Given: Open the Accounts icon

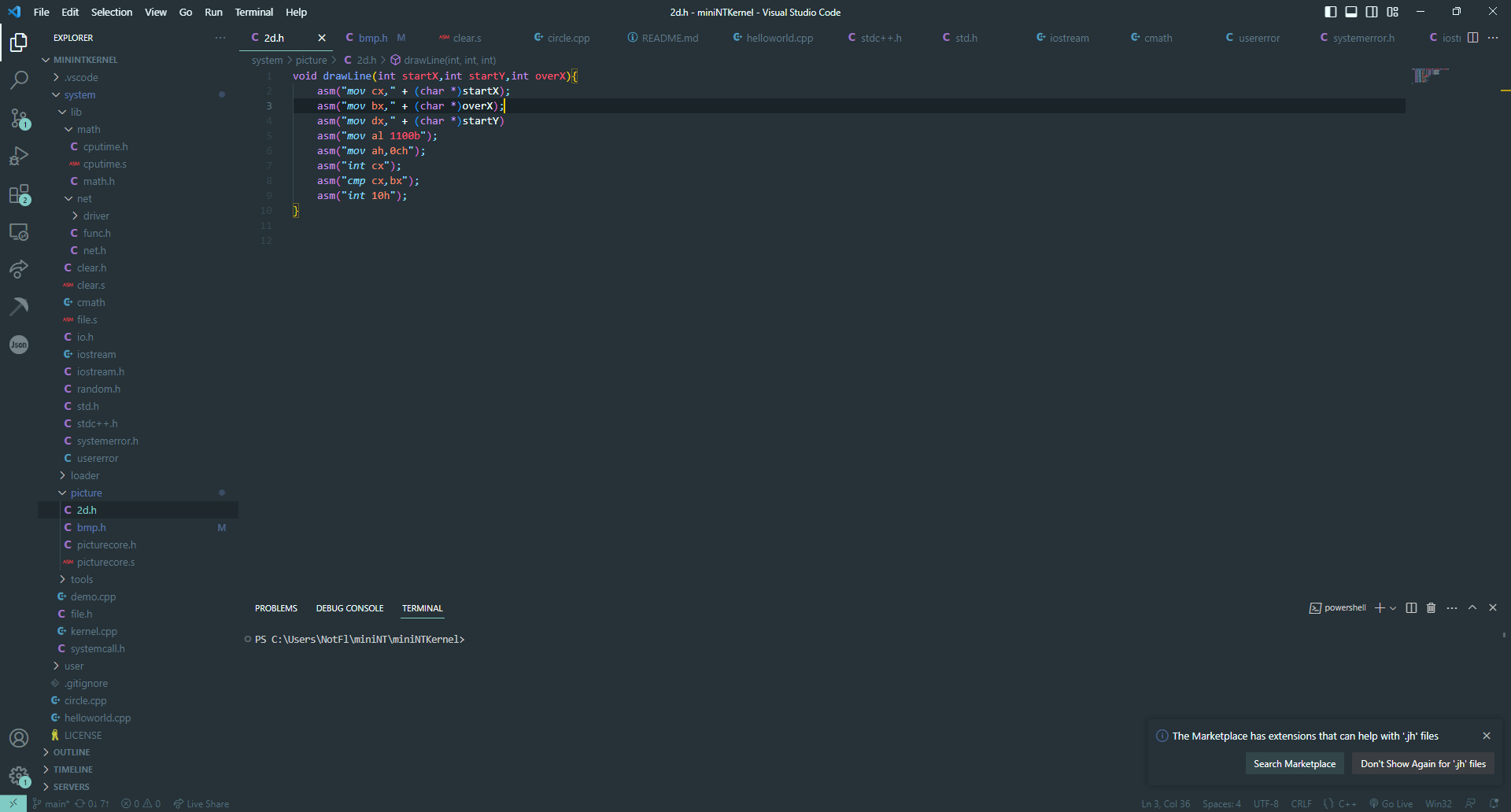Looking at the screenshot, I should pos(19,738).
